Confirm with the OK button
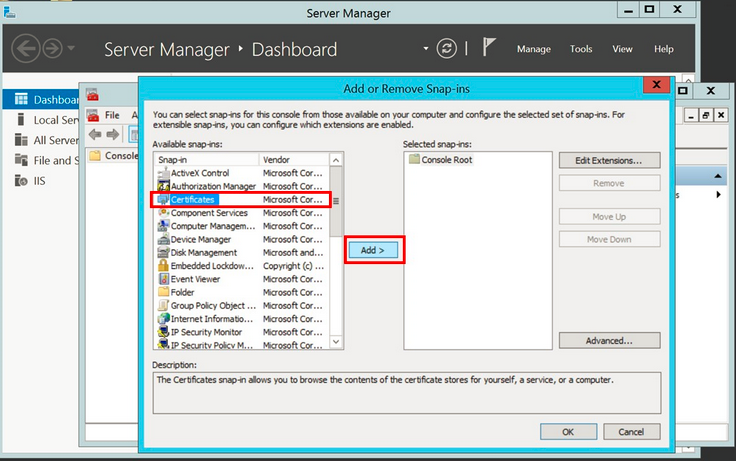 click(x=568, y=432)
